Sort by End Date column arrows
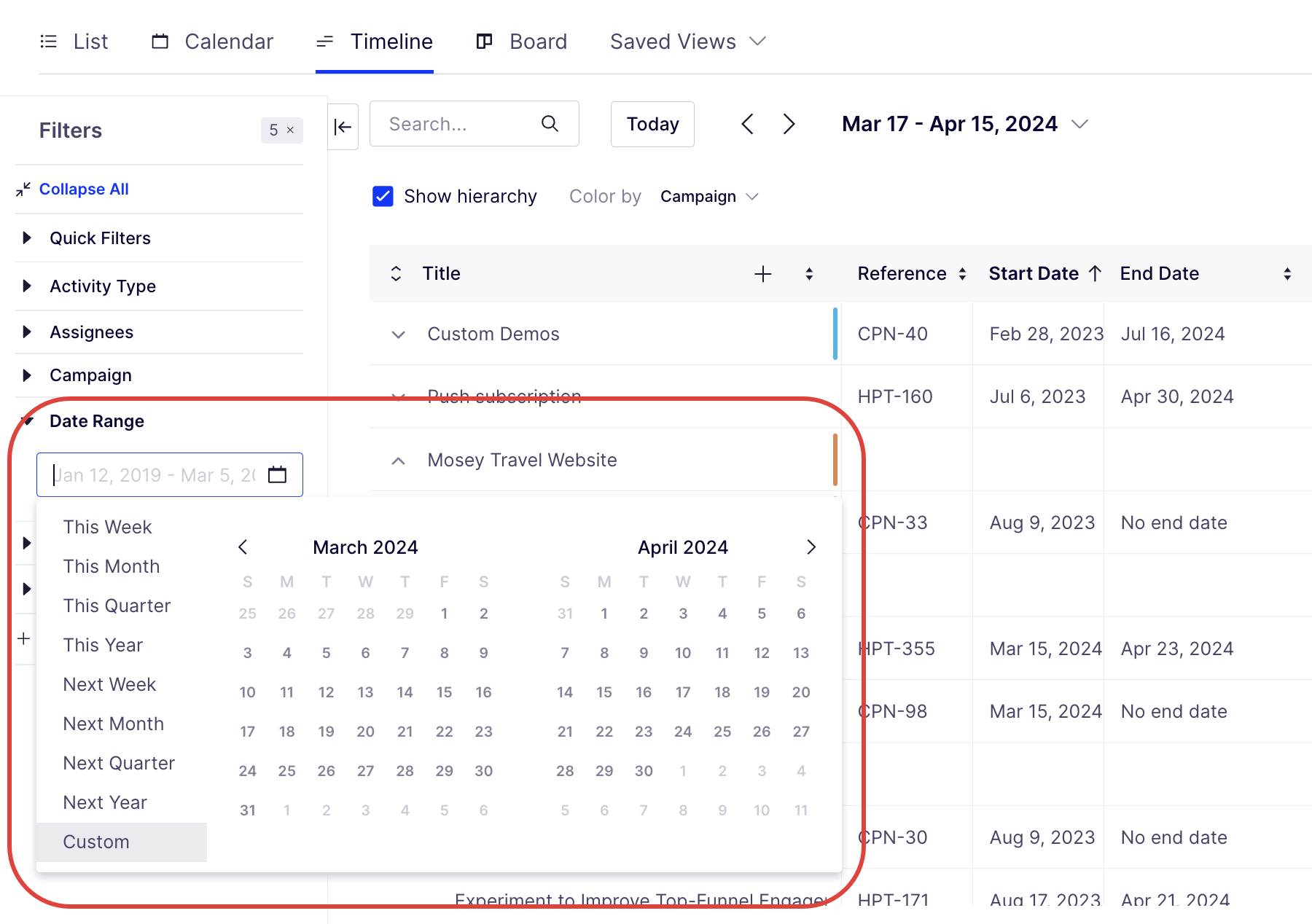Screen dimensions: 1312x924 point(1287,274)
